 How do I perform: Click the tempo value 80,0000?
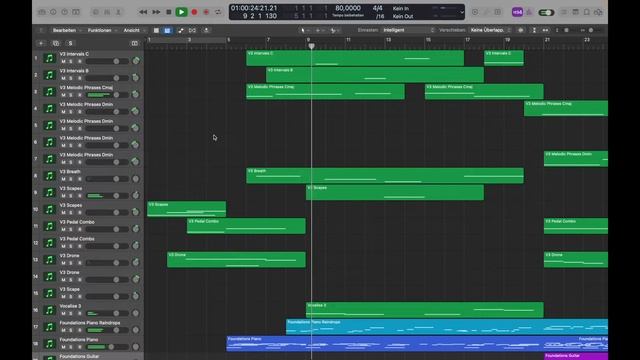click(x=348, y=8)
